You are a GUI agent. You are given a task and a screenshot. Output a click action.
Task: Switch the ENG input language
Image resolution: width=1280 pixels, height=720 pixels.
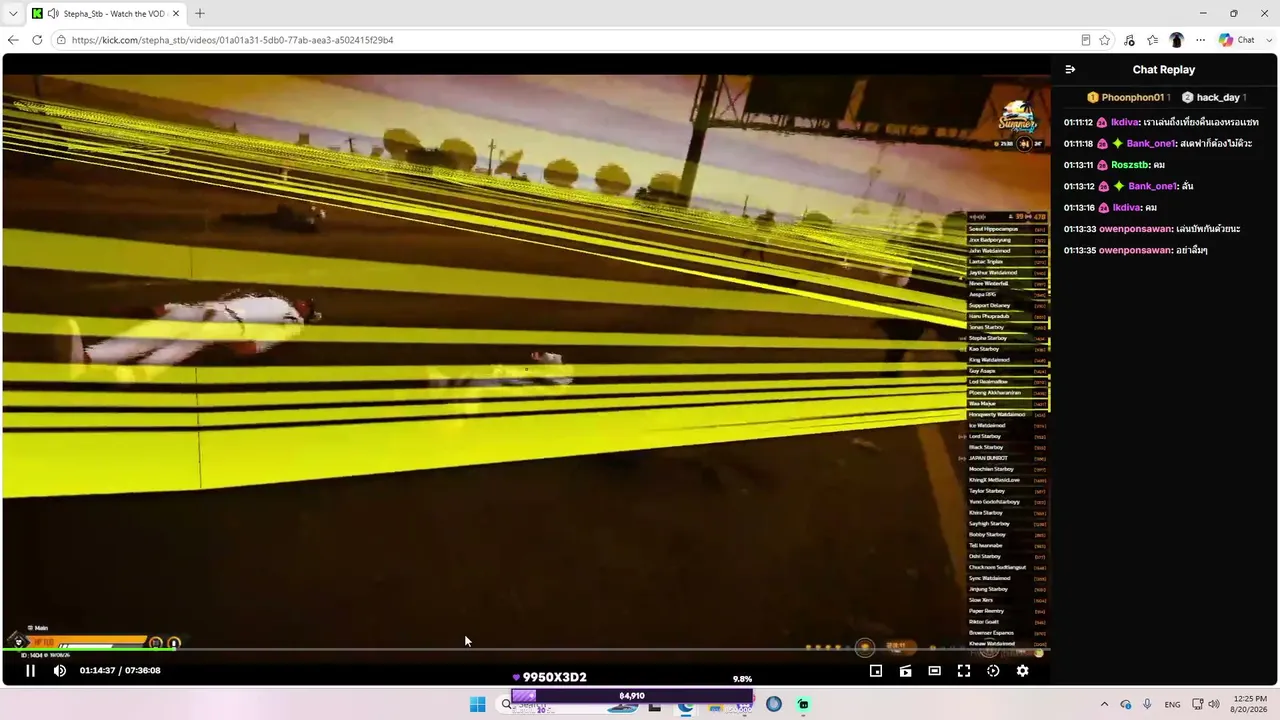coord(1172,705)
